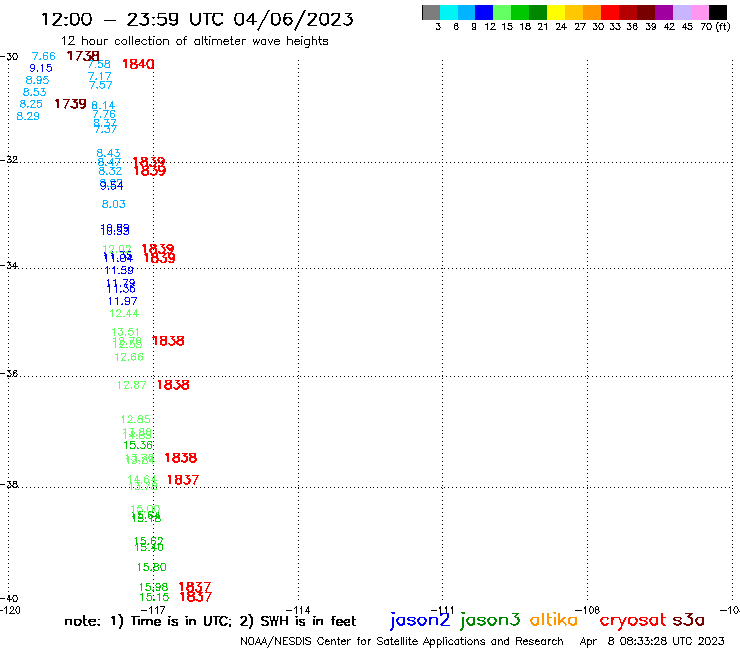Click the latitude axis label '-32'
The height and width of the screenshot is (650, 740).
(x=9, y=159)
